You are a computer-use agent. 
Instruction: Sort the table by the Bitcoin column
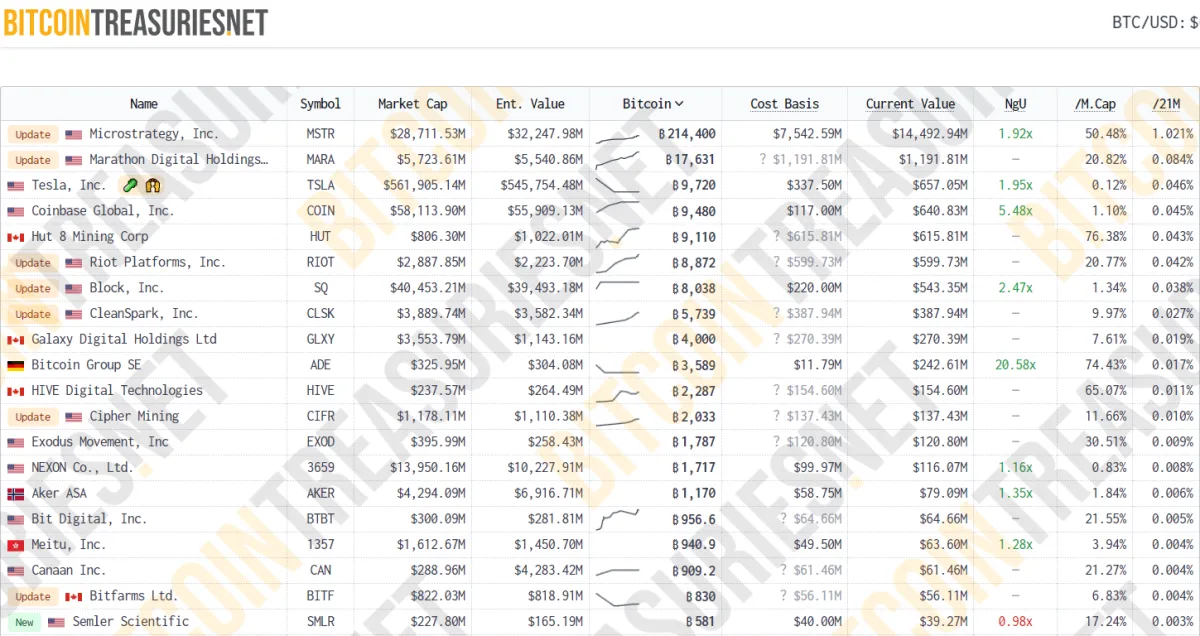coord(653,104)
